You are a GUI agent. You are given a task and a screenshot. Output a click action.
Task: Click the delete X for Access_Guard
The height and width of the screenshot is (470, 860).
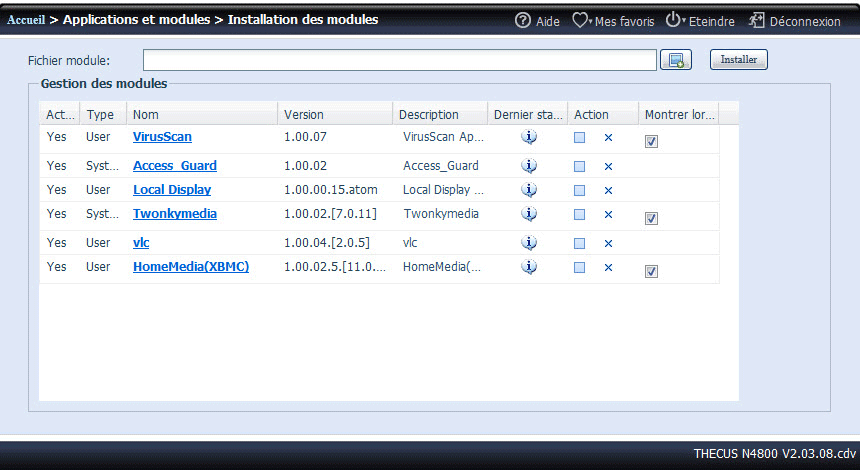(x=607, y=166)
